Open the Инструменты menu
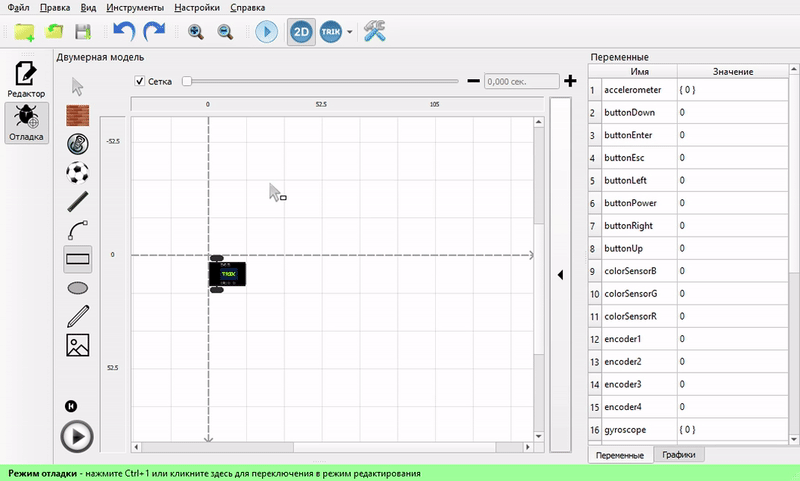The height and width of the screenshot is (481, 800). [135, 8]
